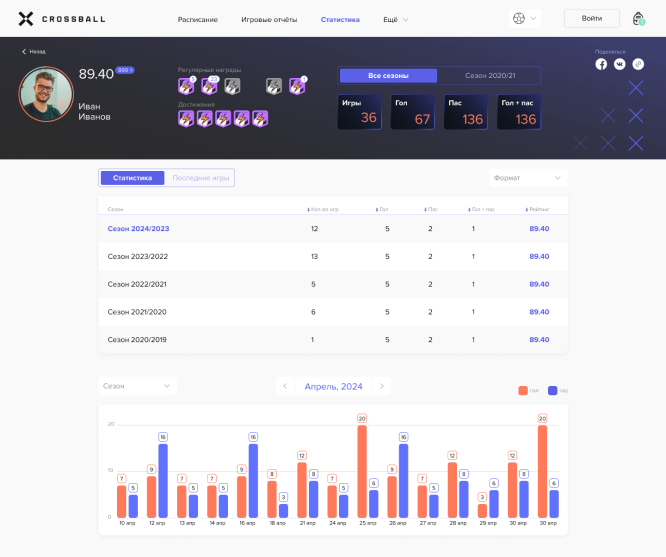Expand the Формат dropdown
666x557 pixels.
[528, 178]
